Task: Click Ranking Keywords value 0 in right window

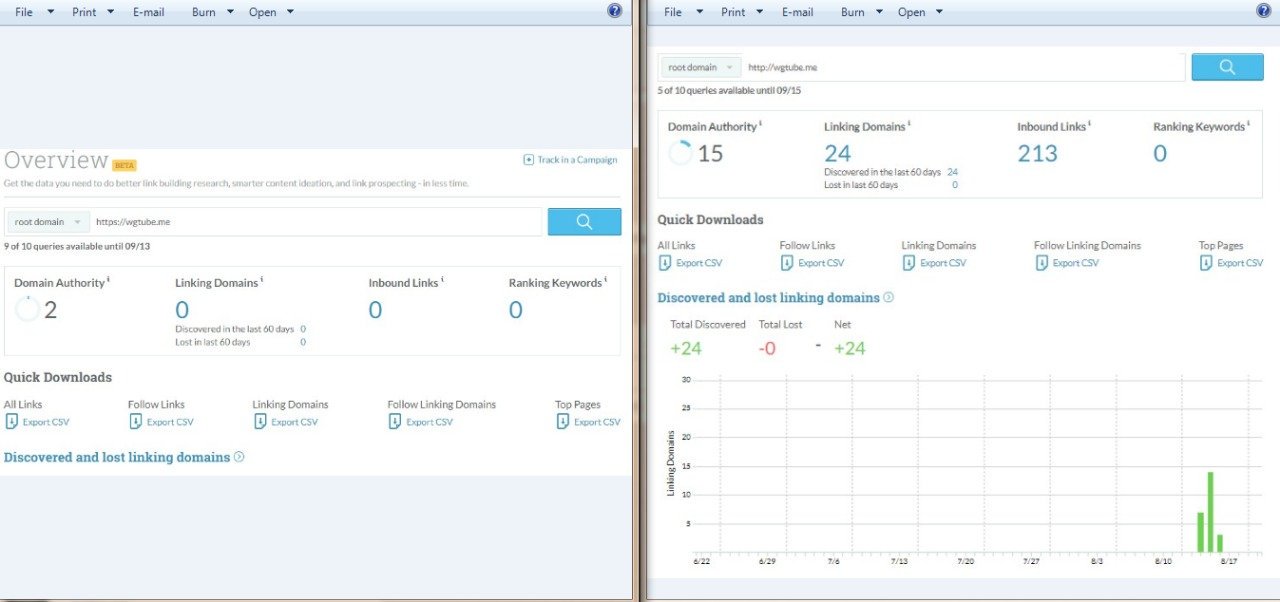Action: coord(1160,153)
